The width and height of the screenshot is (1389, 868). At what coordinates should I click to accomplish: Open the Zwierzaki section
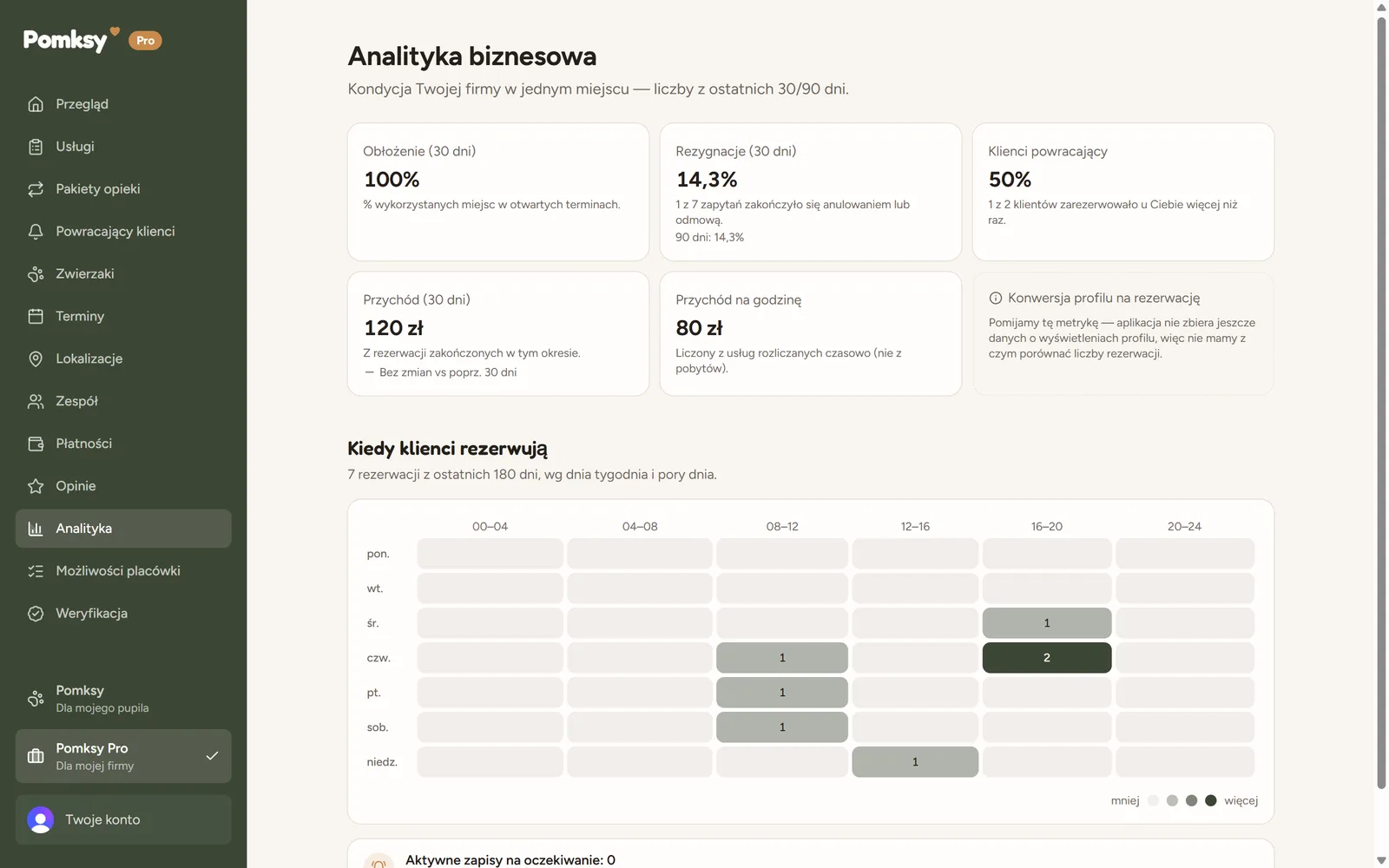123,274
